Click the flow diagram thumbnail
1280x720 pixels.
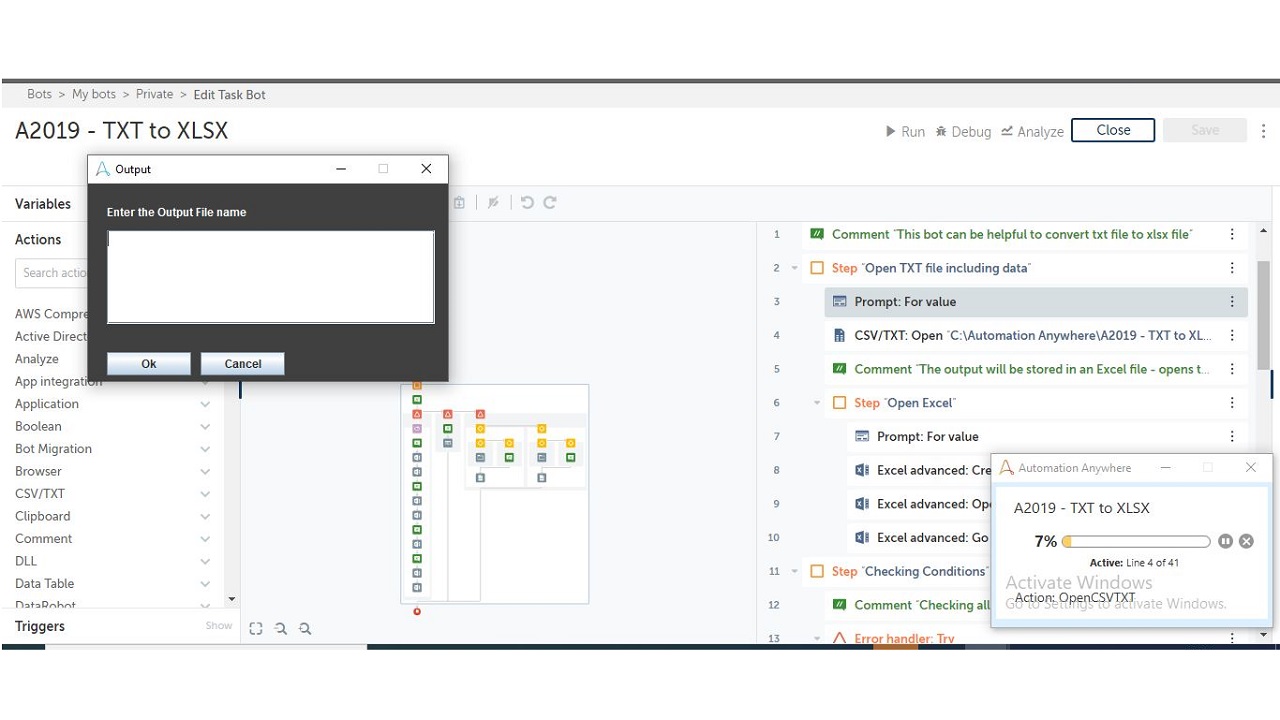point(494,494)
